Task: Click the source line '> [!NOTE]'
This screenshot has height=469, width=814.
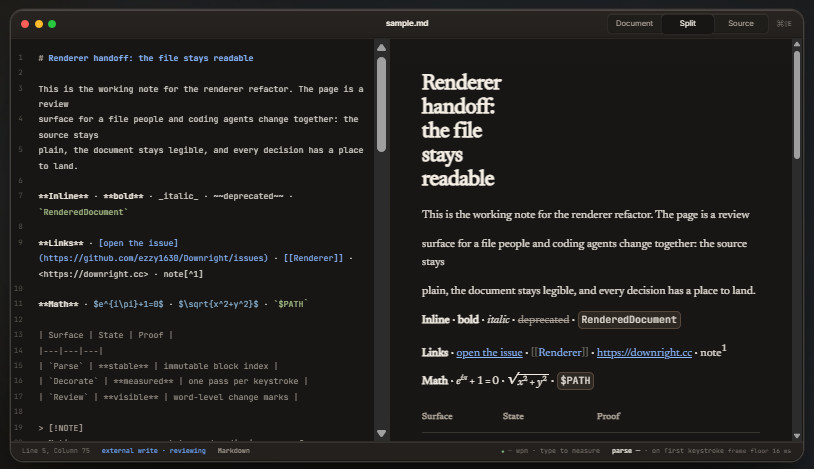Action: coord(61,428)
